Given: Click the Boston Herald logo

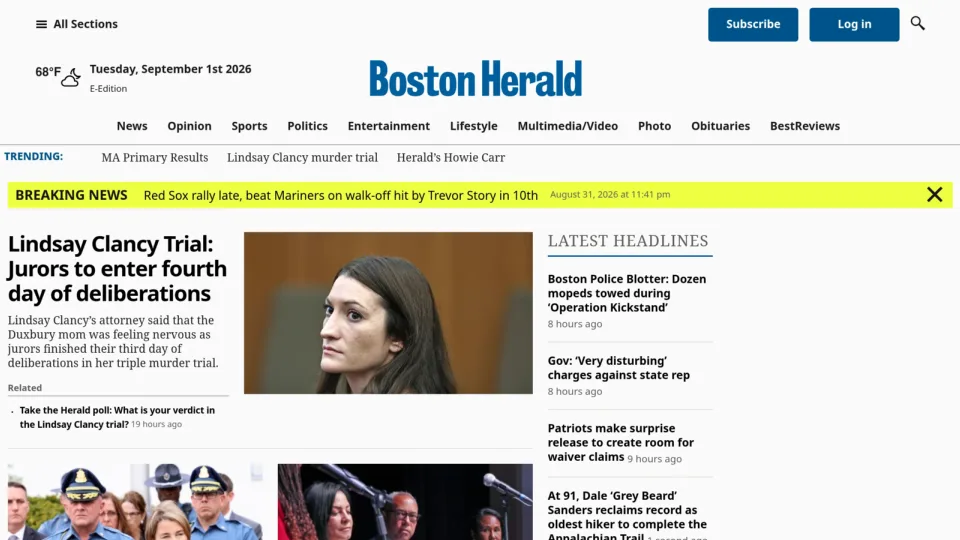Looking at the screenshot, I should pos(476,78).
